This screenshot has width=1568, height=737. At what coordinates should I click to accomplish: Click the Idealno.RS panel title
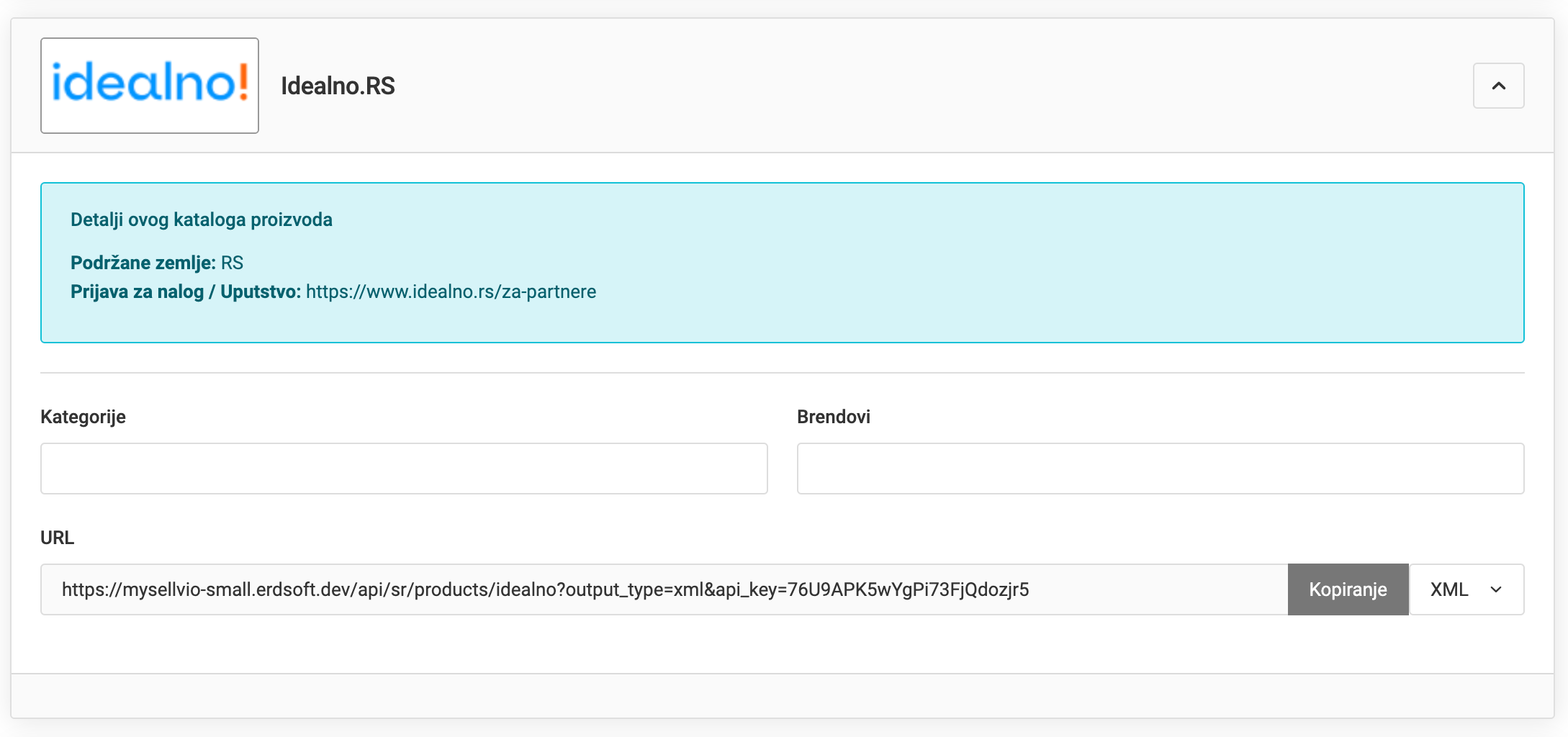tap(338, 86)
